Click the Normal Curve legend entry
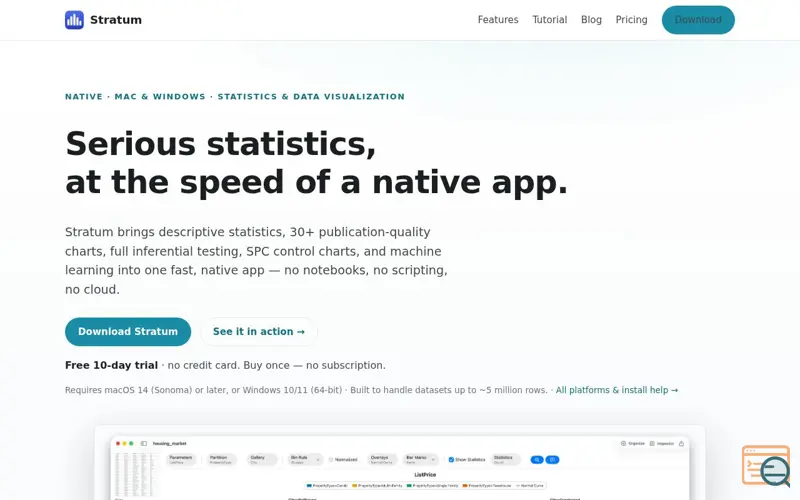 530,485
